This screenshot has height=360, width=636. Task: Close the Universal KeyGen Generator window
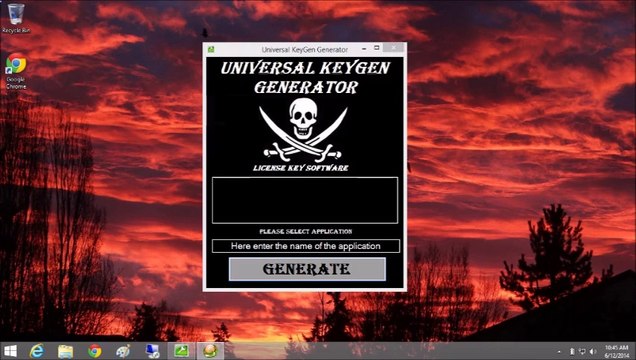(393, 48)
